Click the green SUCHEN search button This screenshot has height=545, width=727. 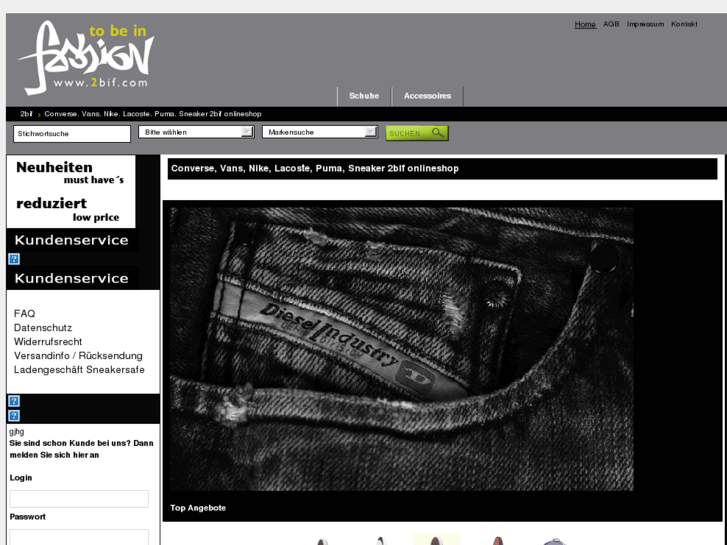click(x=417, y=133)
